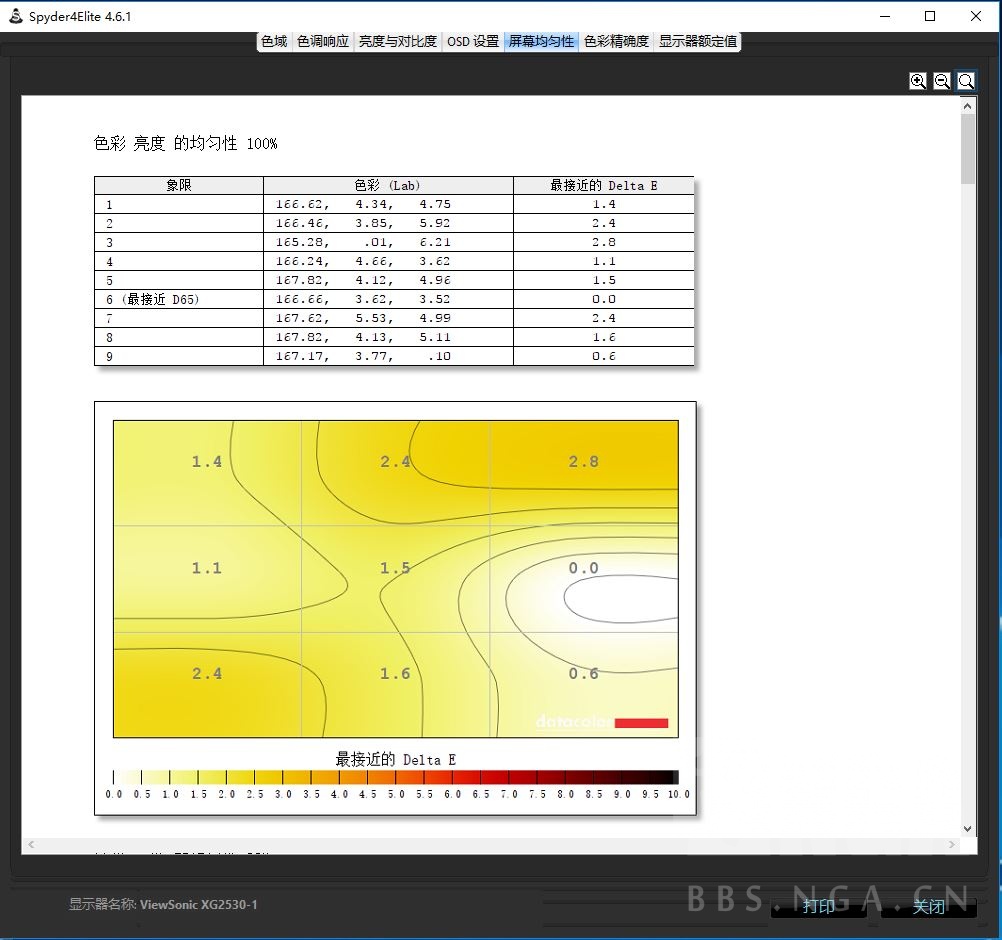1002x940 pixels.
Task: Click the 1.5 value in heat map center
Action: tap(395, 567)
